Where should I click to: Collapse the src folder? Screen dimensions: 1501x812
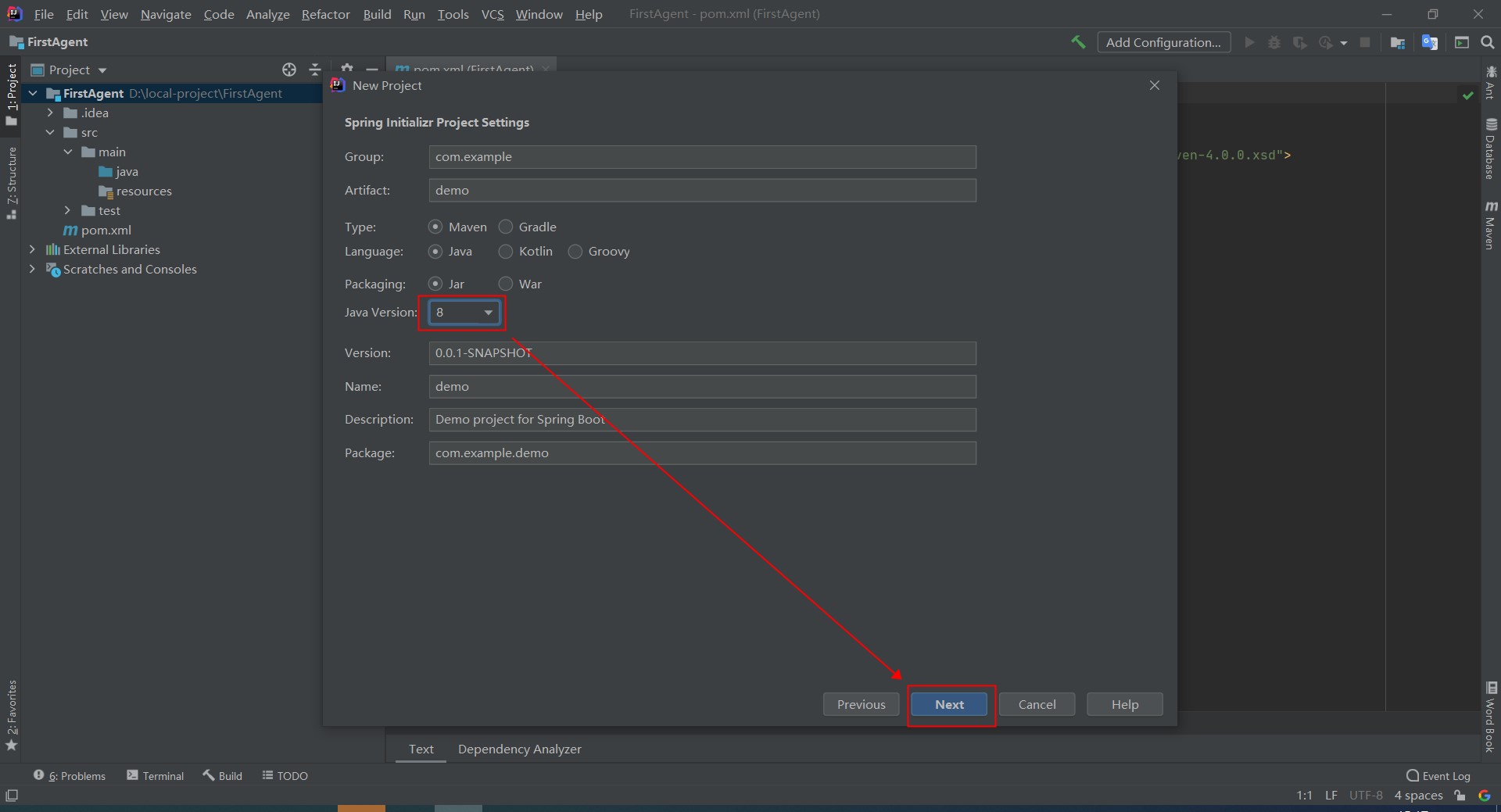coord(50,132)
